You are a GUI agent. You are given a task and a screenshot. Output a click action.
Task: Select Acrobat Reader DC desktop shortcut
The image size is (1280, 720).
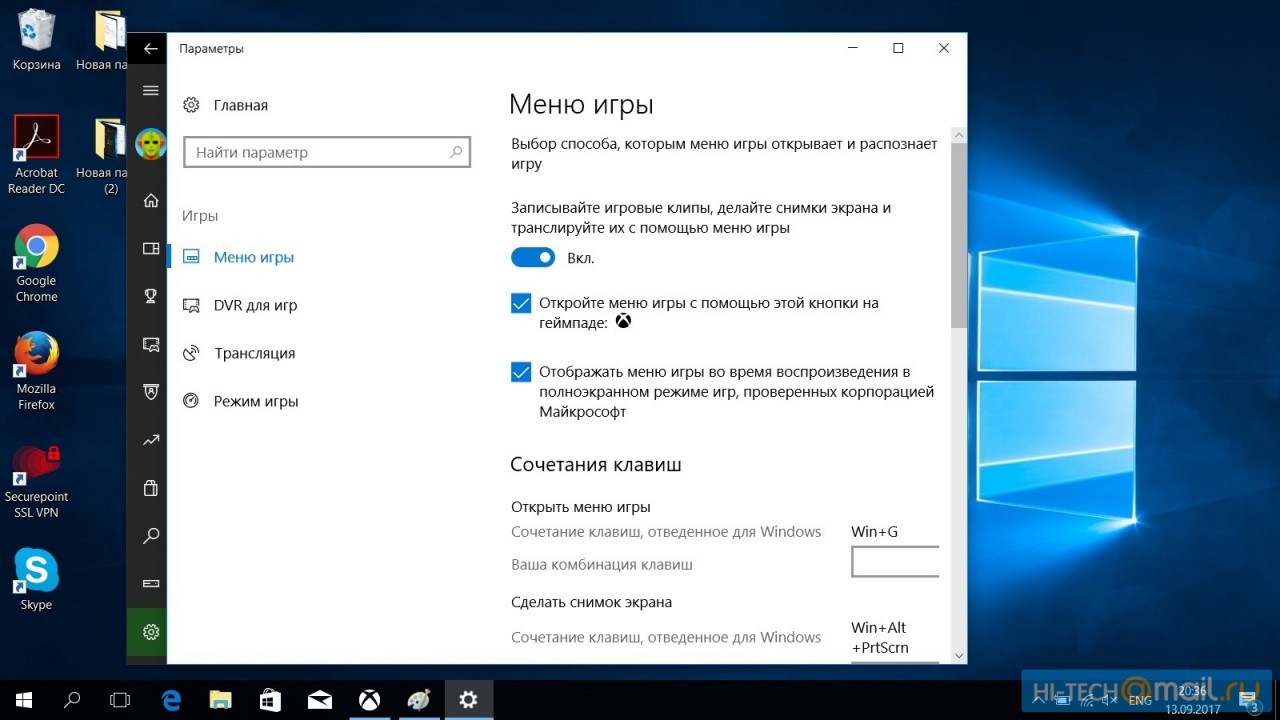(x=37, y=155)
